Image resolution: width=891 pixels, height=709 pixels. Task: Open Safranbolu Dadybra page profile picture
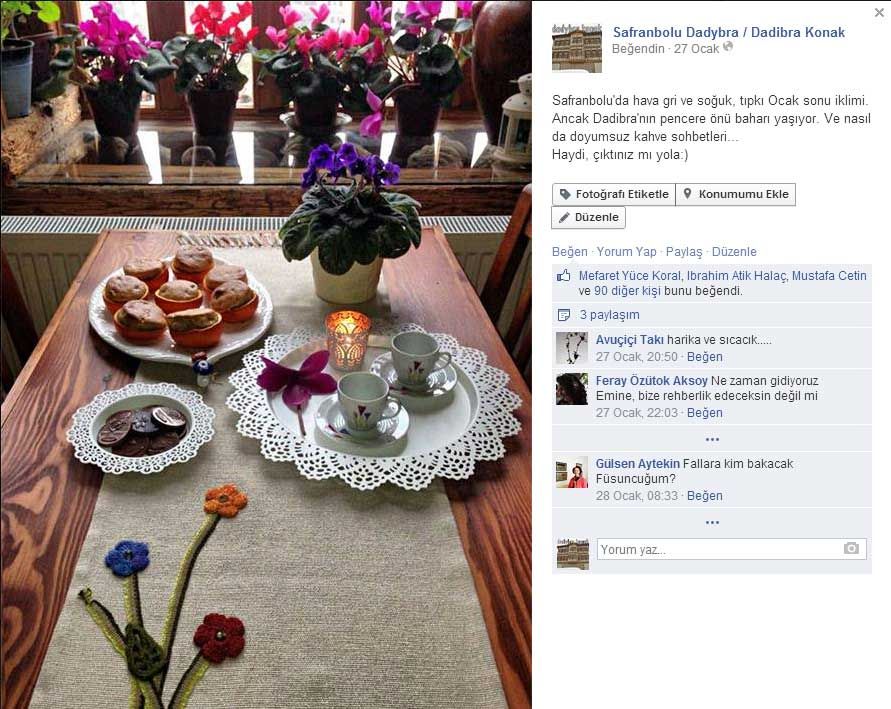(577, 48)
